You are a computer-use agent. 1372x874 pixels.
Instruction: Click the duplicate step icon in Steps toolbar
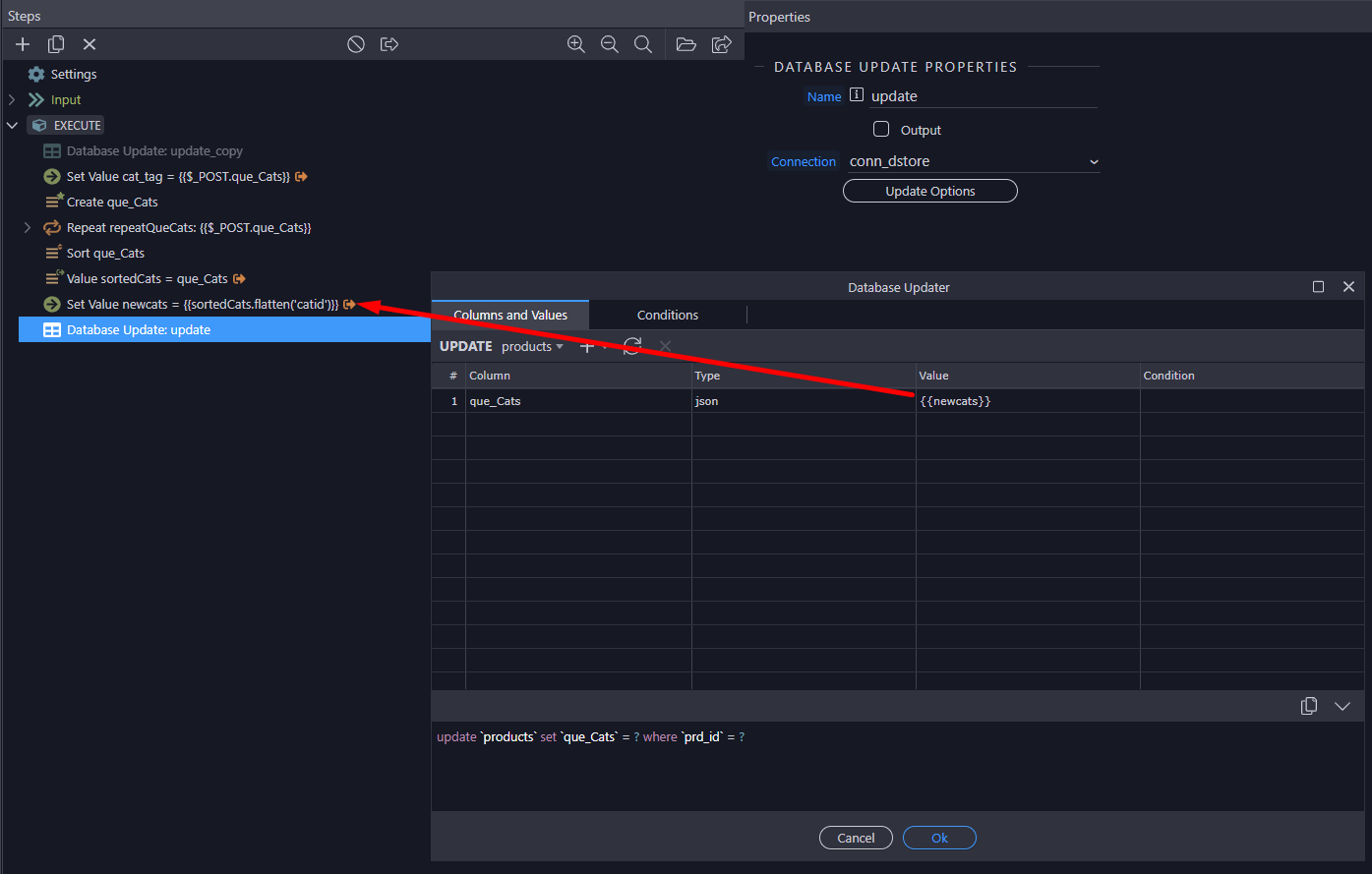pos(56,44)
